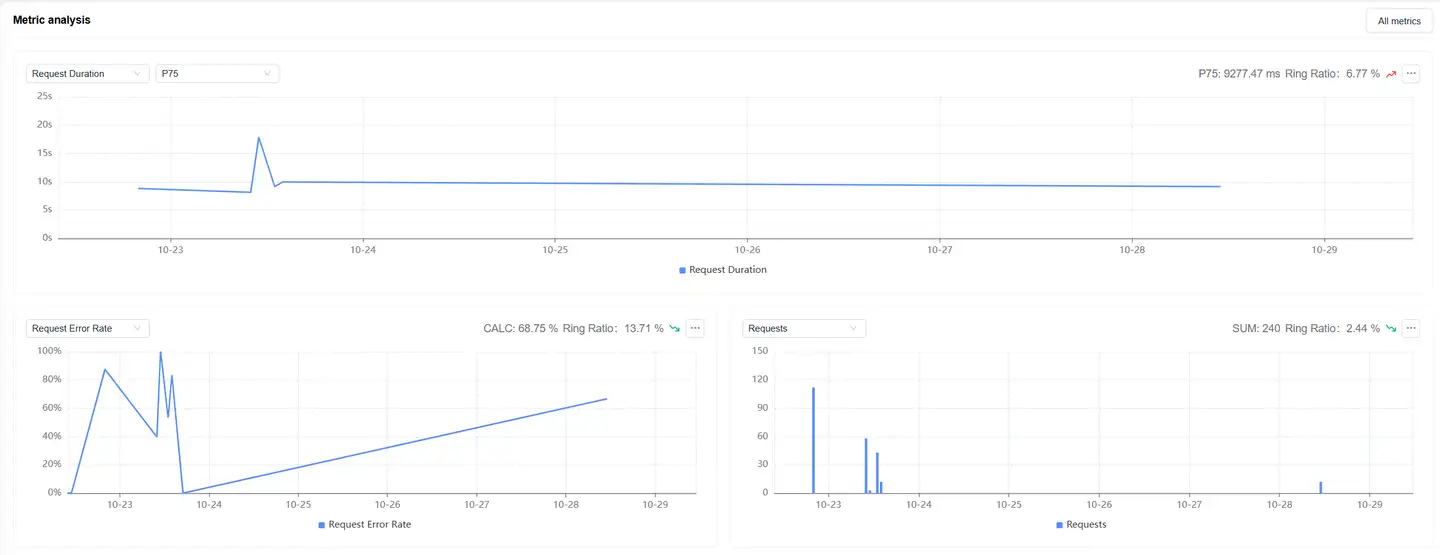This screenshot has width=1440, height=555.
Task: Toggle Request Error Rate series via legend label
Action: click(x=369, y=525)
